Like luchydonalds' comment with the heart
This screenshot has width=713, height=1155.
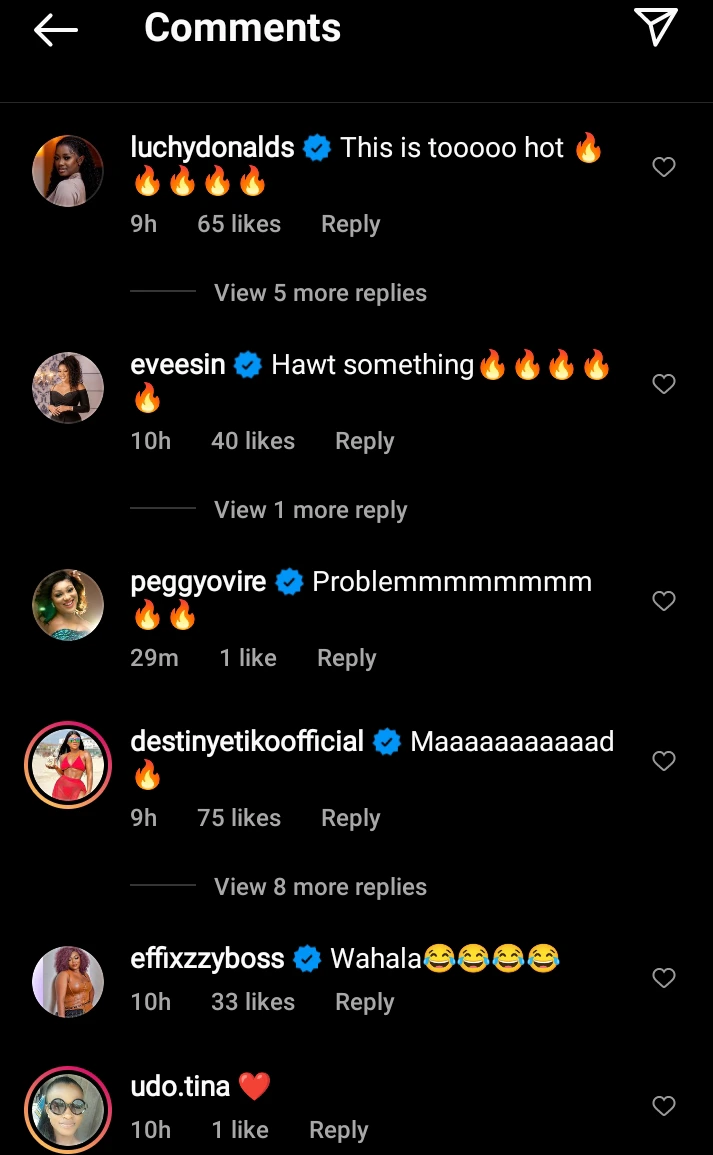click(664, 167)
